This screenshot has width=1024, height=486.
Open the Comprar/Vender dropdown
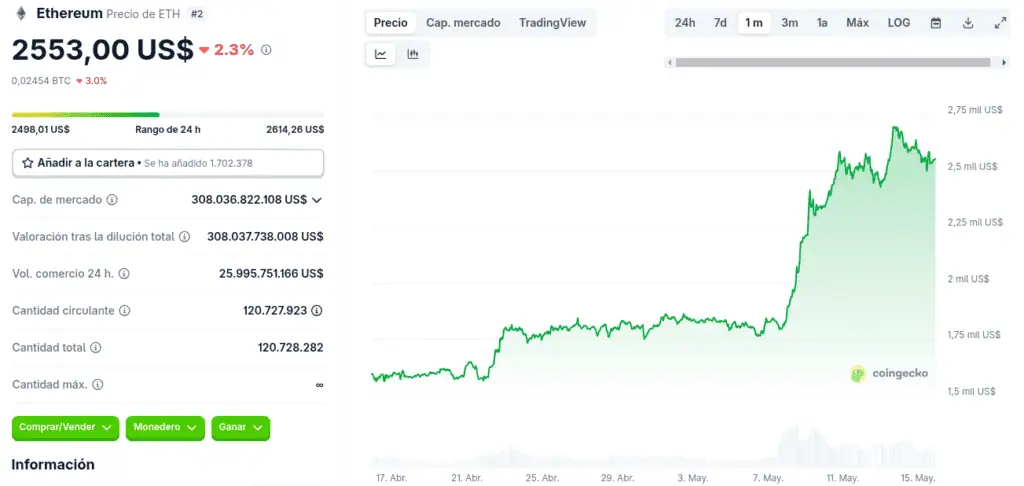pyautogui.click(x=65, y=428)
